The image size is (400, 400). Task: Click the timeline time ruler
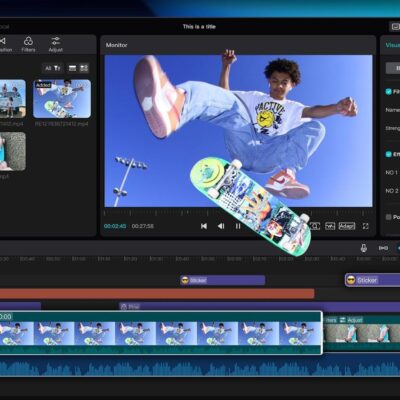pyautogui.click(x=200, y=259)
